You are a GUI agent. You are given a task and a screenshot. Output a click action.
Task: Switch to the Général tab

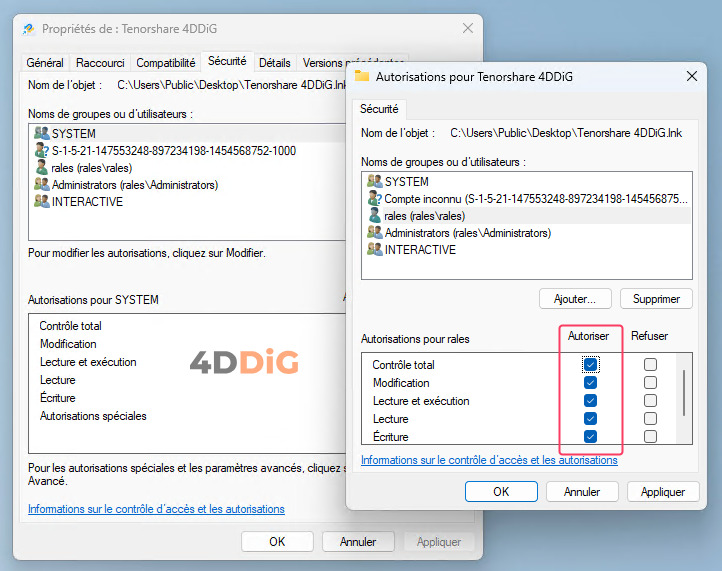click(x=45, y=63)
